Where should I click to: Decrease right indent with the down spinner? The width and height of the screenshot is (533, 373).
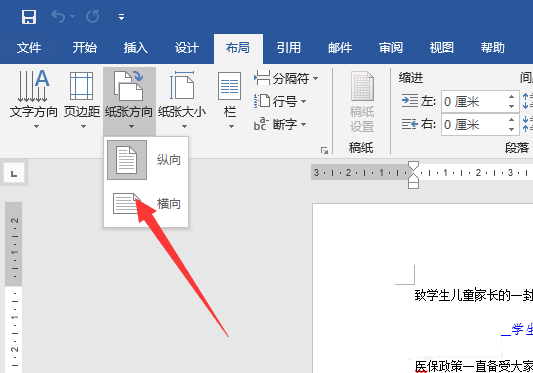(x=512, y=130)
